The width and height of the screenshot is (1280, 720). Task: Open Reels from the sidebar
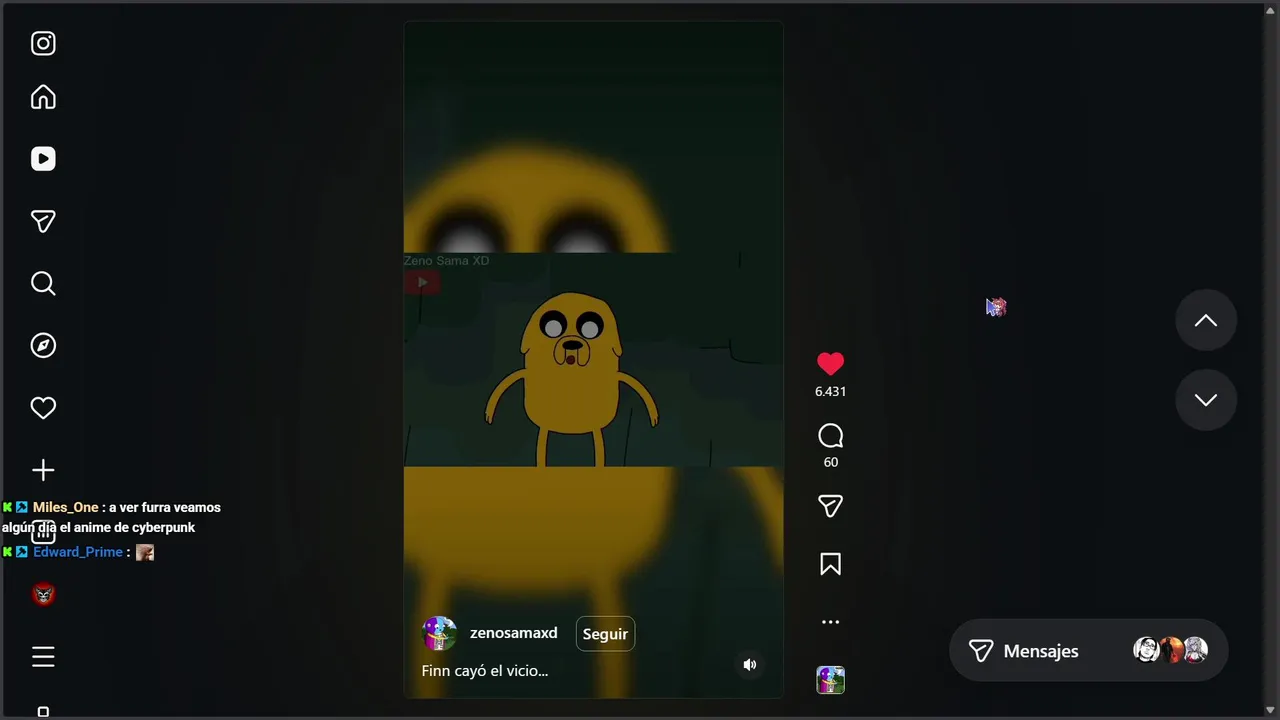(43, 159)
